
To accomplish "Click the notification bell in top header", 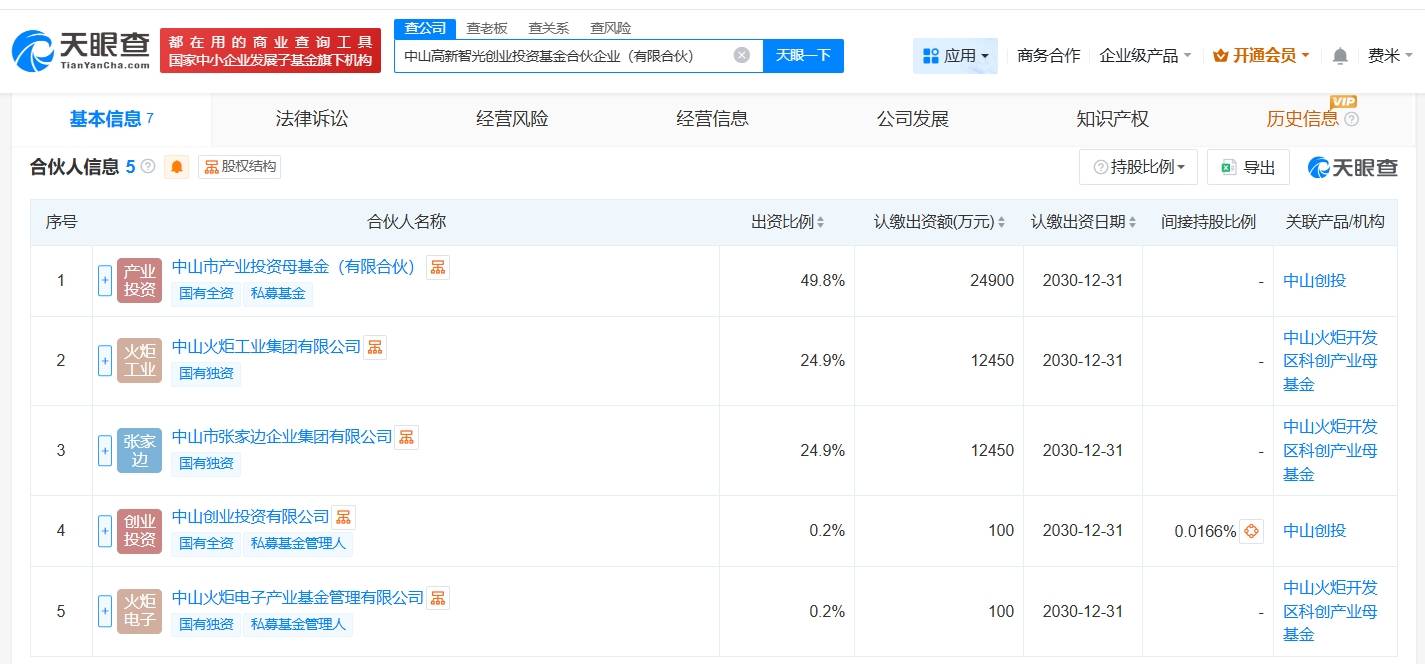I will (1340, 56).
